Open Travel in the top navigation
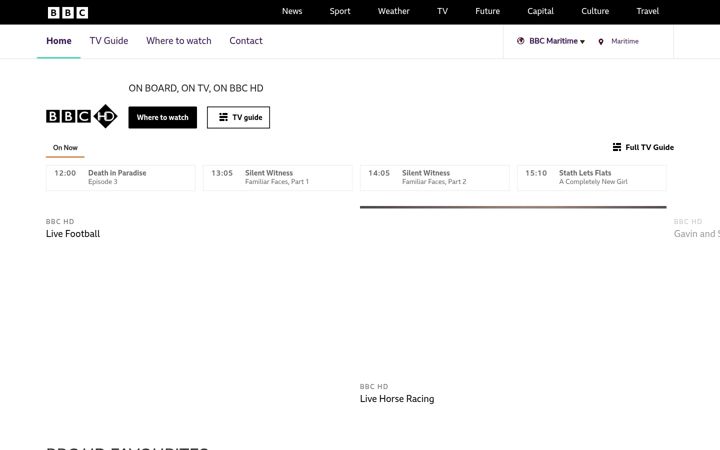 coord(647,11)
